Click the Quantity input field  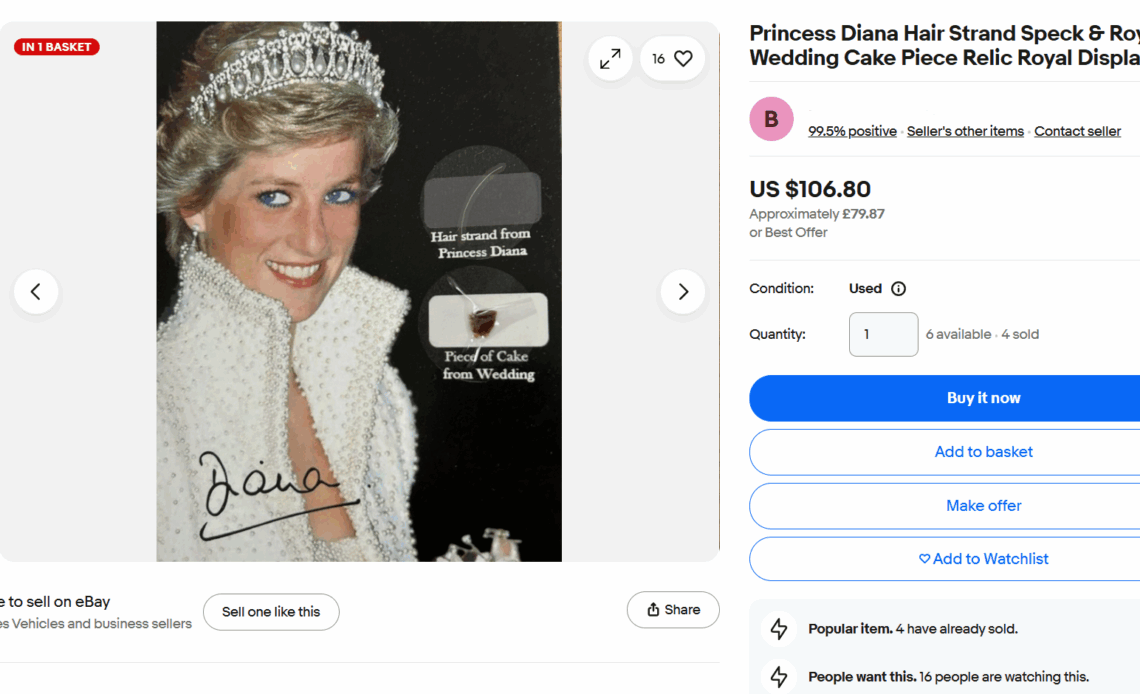883,334
